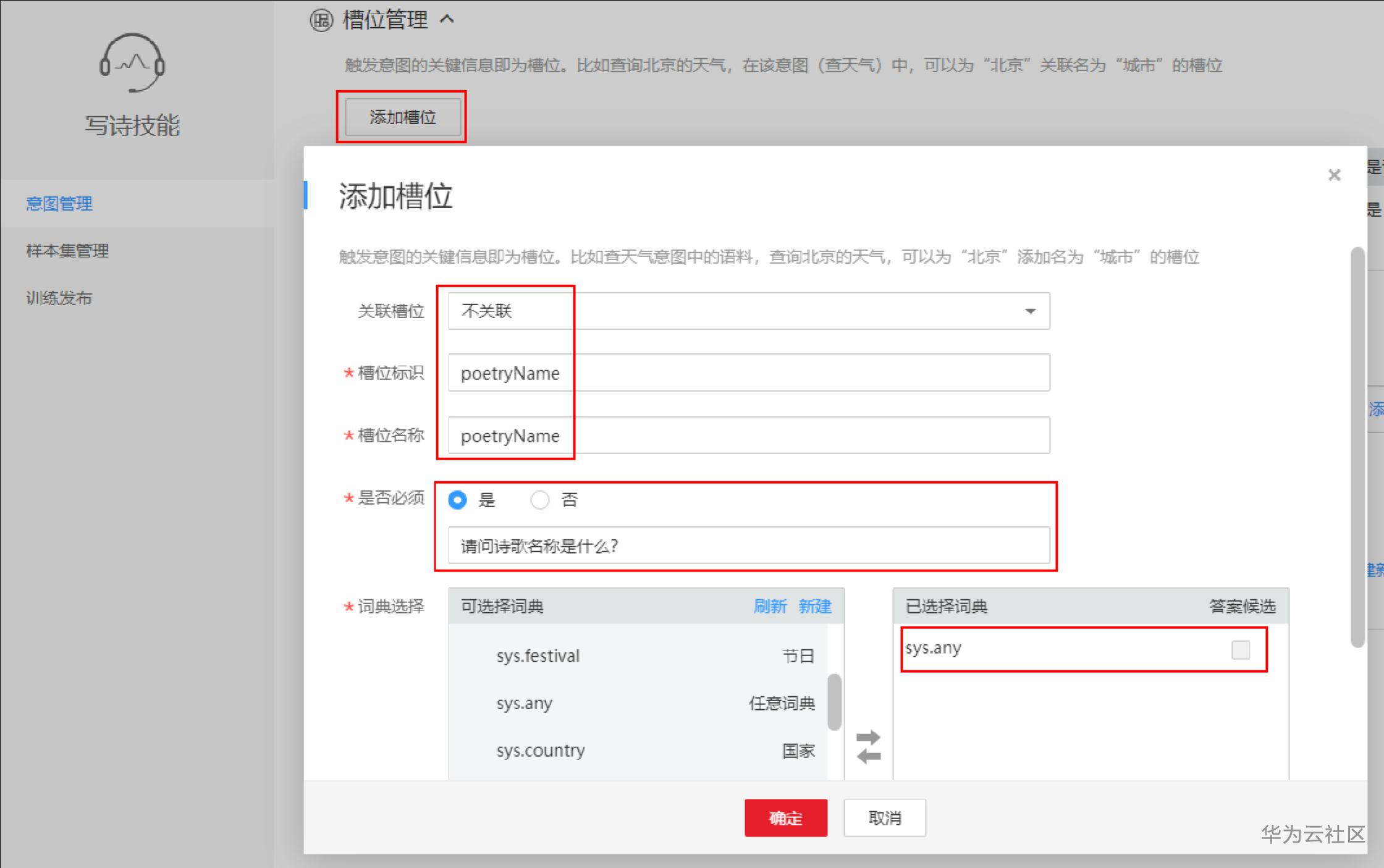1384x868 pixels.
Task: Select the 否 radio button
Action: 539,500
